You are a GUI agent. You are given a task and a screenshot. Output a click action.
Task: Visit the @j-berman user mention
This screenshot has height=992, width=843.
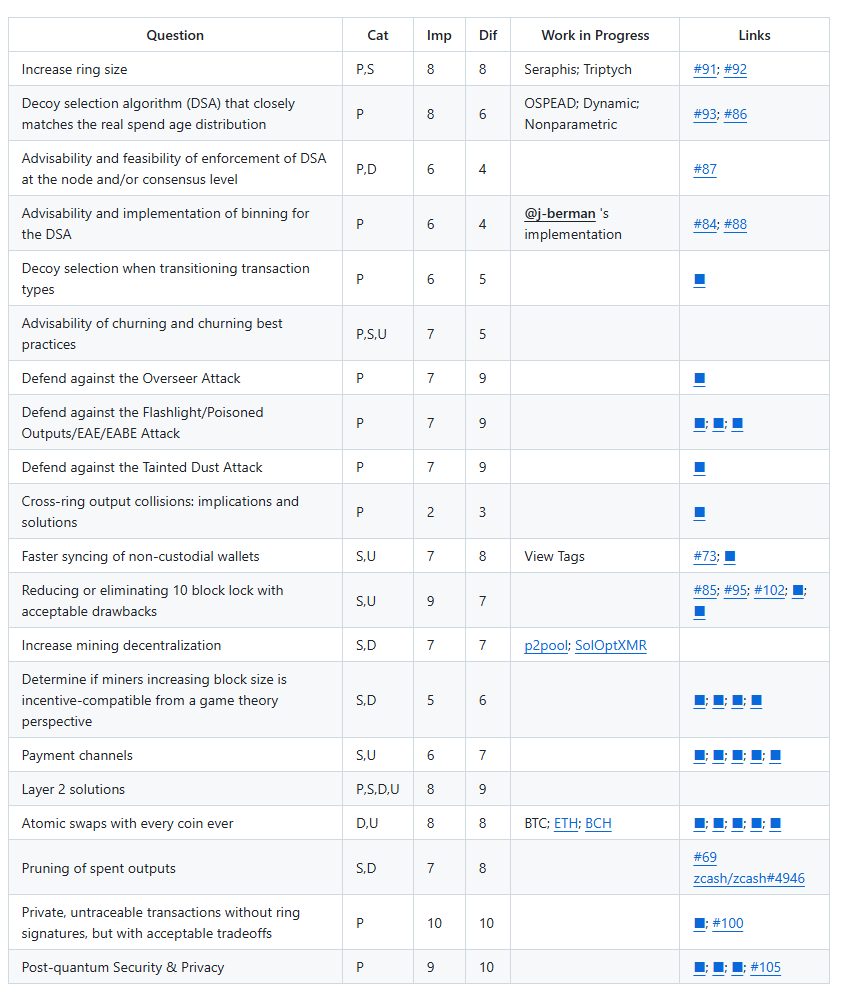[559, 214]
